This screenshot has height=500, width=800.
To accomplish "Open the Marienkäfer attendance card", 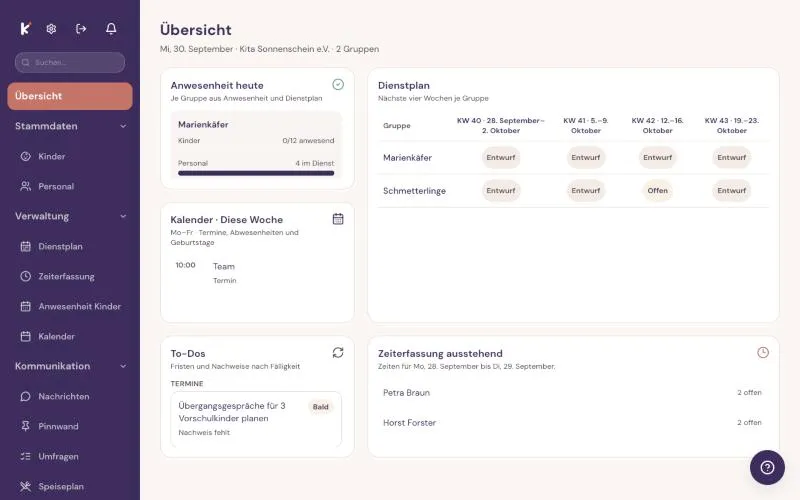I will point(256,145).
